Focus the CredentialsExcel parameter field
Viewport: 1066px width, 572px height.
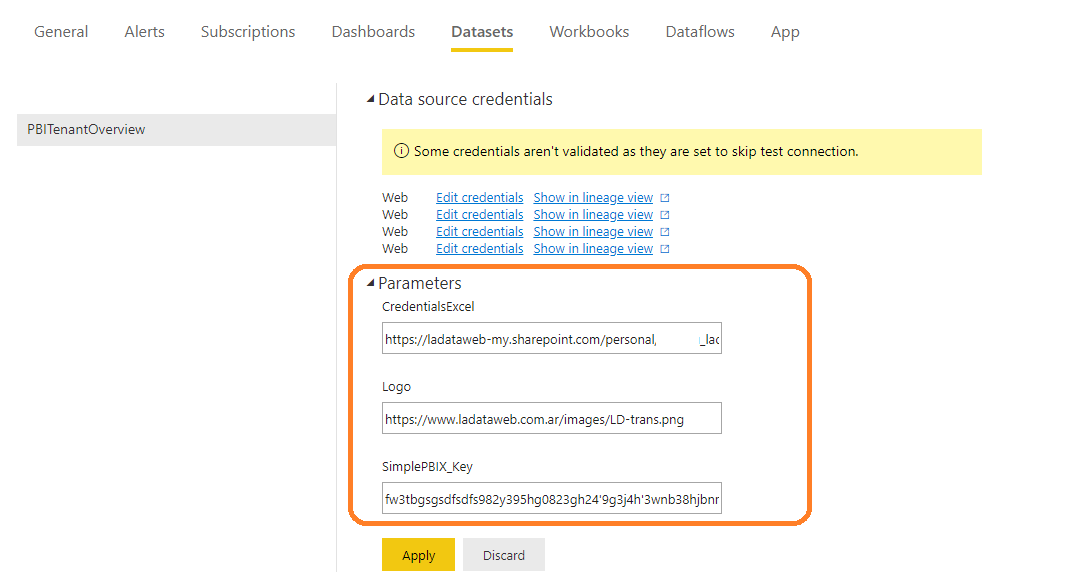click(551, 340)
